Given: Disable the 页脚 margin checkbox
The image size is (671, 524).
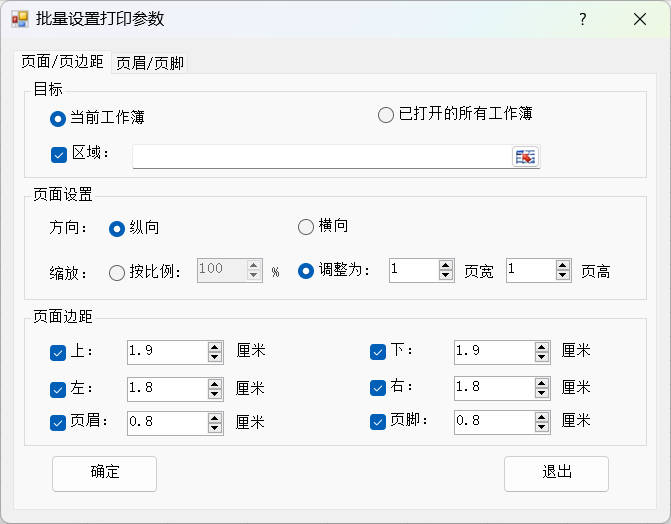Looking at the screenshot, I should (x=378, y=422).
